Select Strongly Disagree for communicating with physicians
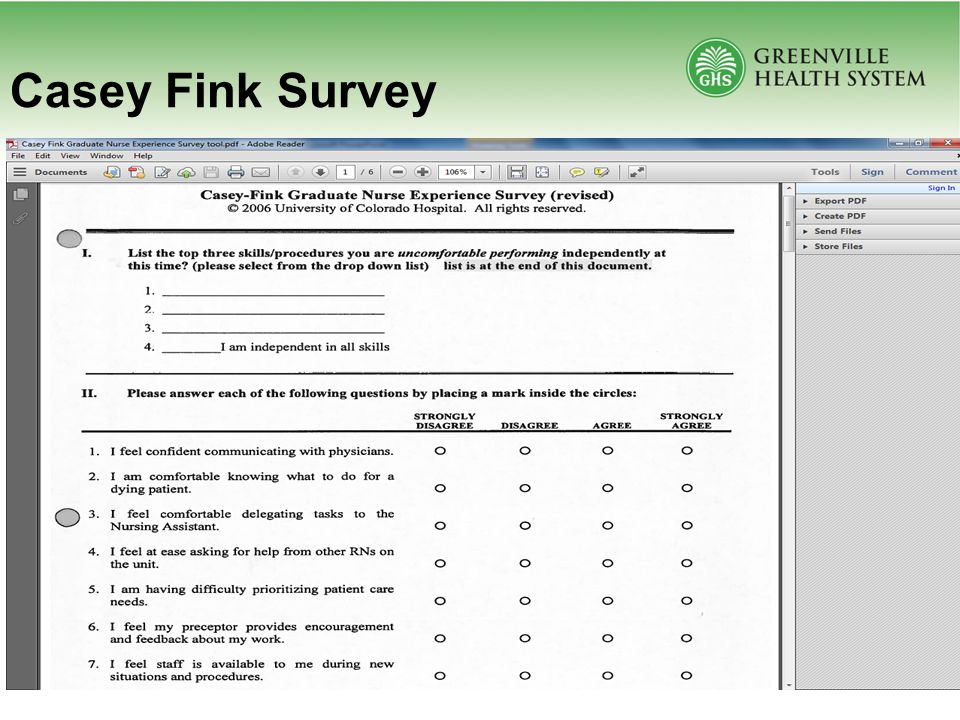This screenshot has width=960, height=720. coord(440,451)
